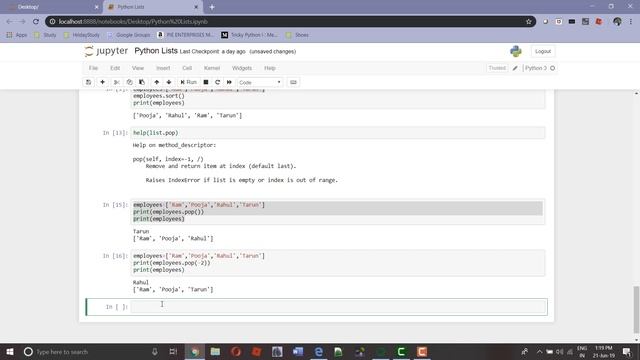This screenshot has height=360, width=640.
Task: Open the command palette keyboard icon
Action: (x=293, y=82)
